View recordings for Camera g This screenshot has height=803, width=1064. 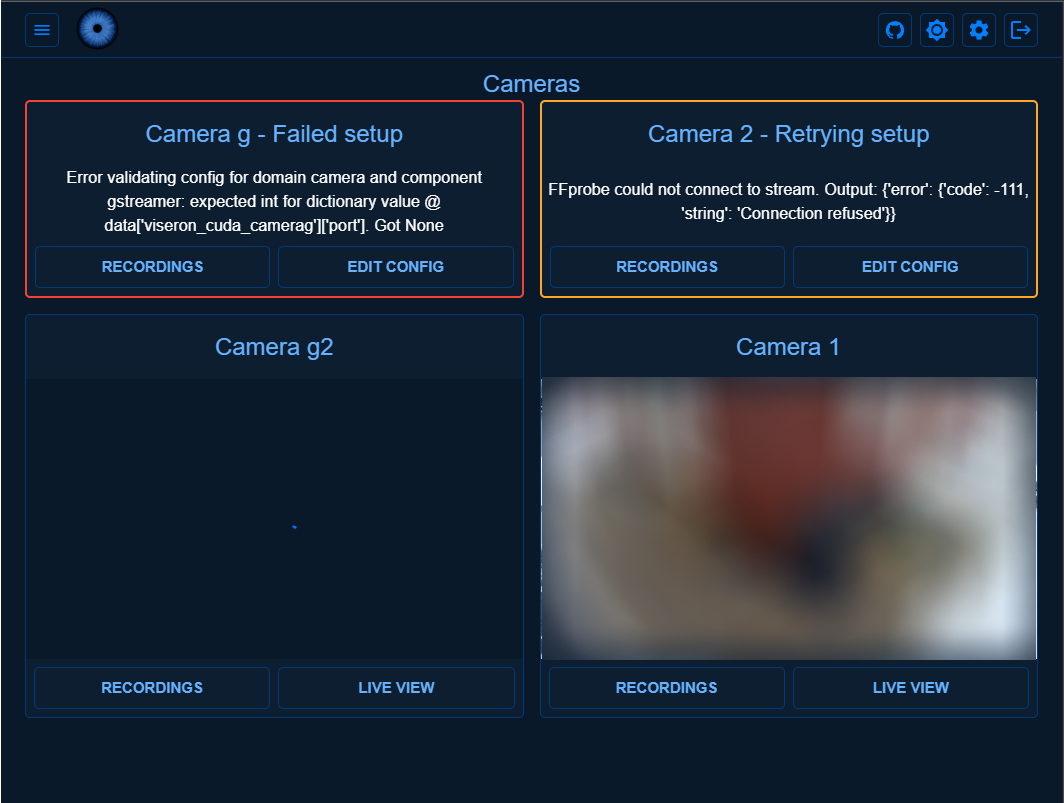tap(151, 267)
